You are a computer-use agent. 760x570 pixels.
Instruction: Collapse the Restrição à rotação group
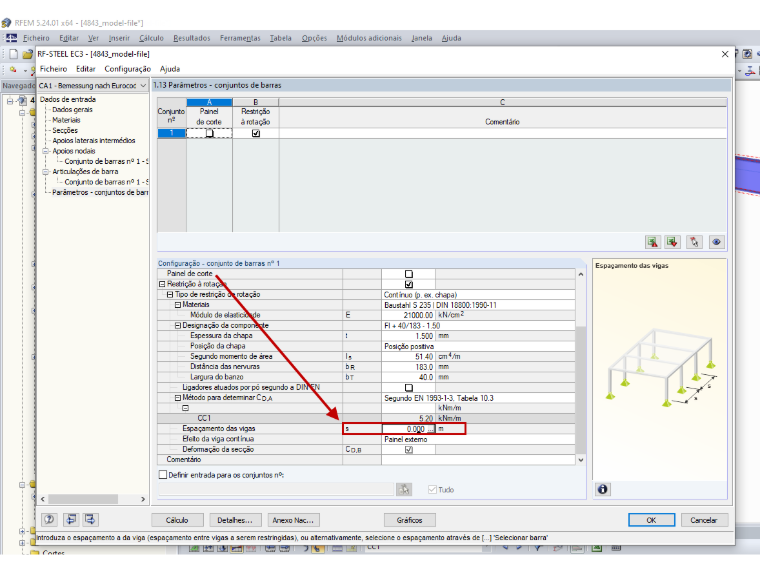(162, 284)
